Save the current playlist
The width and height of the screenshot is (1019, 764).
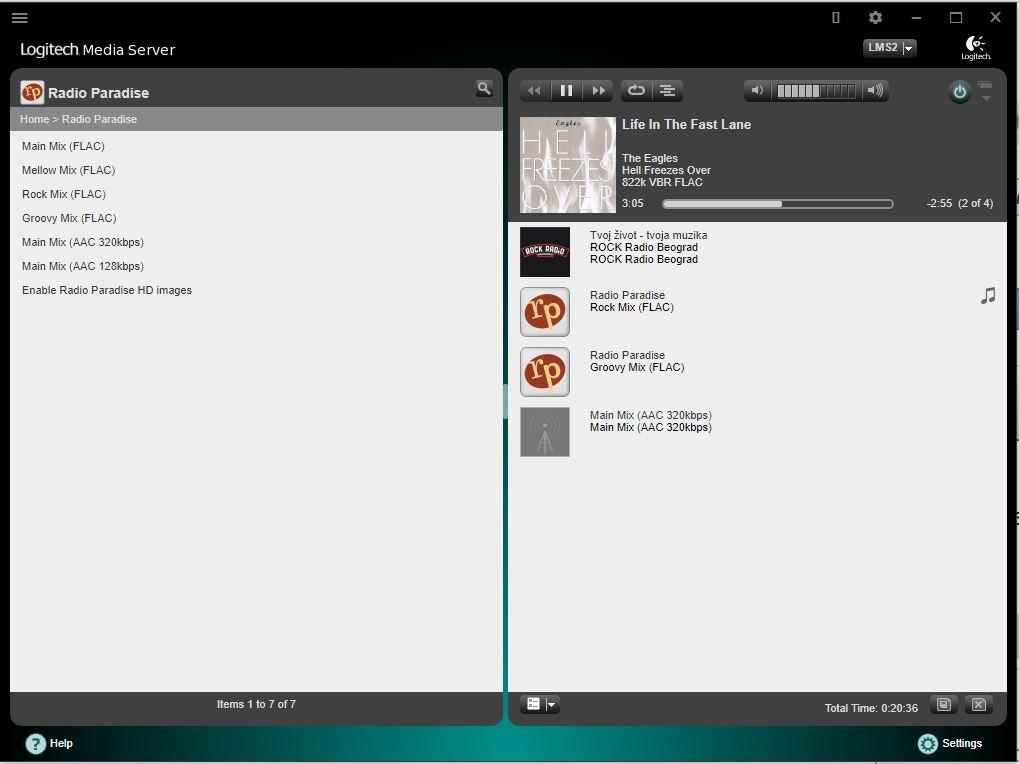pos(944,704)
